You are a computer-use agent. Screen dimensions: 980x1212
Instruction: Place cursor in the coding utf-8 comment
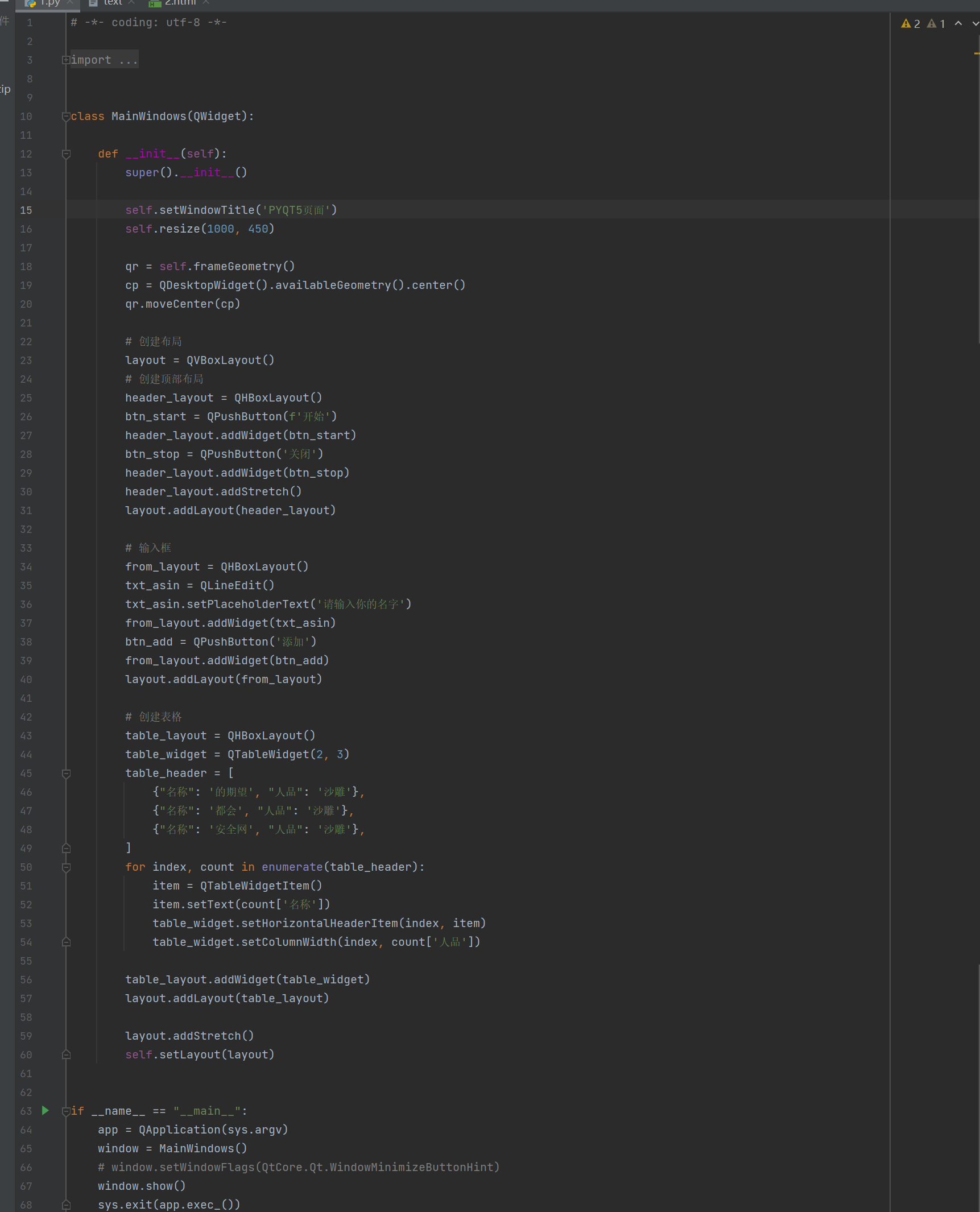pyautogui.click(x=148, y=23)
